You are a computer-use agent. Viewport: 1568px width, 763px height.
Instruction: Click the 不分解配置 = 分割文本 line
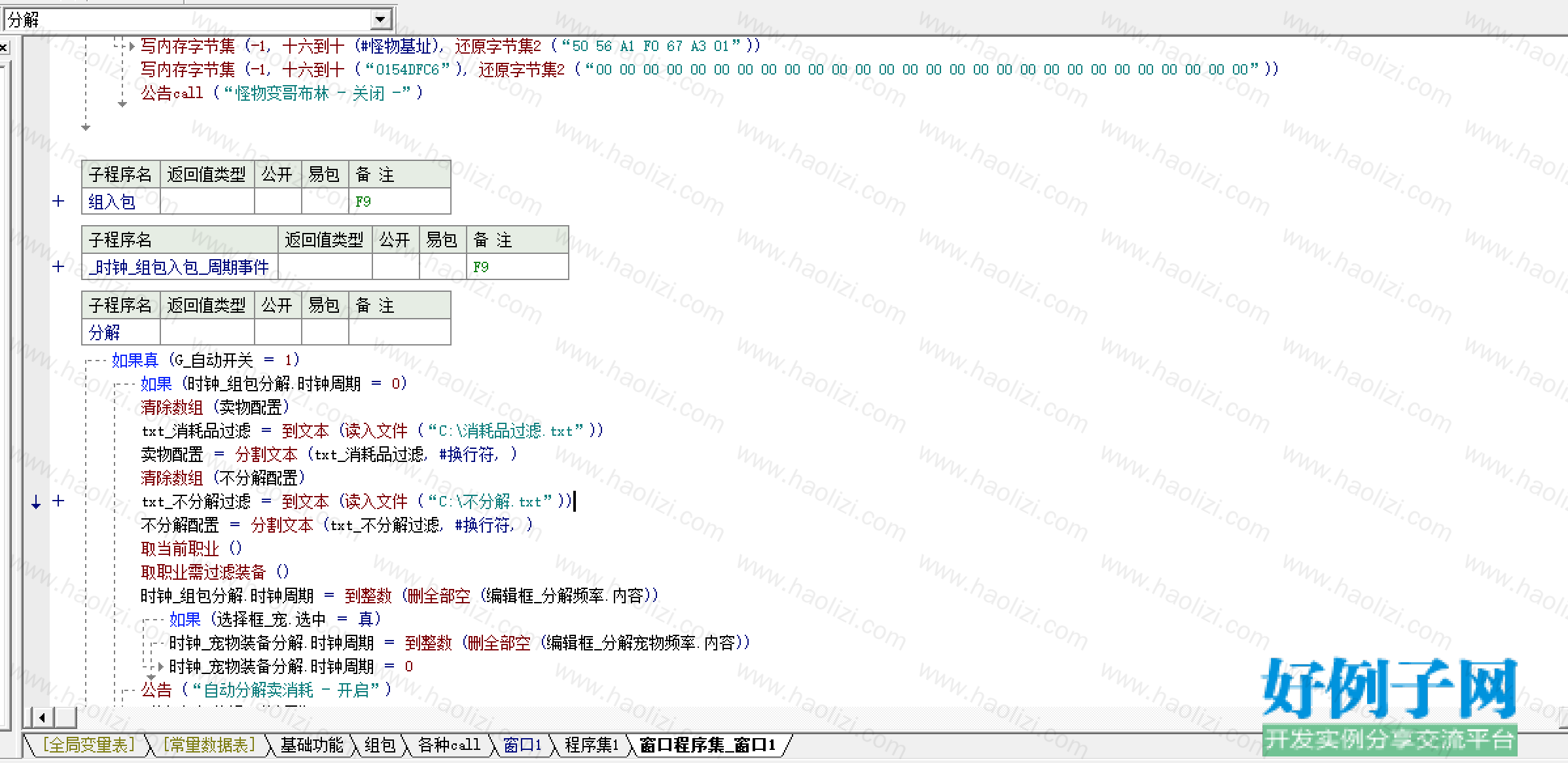point(336,525)
